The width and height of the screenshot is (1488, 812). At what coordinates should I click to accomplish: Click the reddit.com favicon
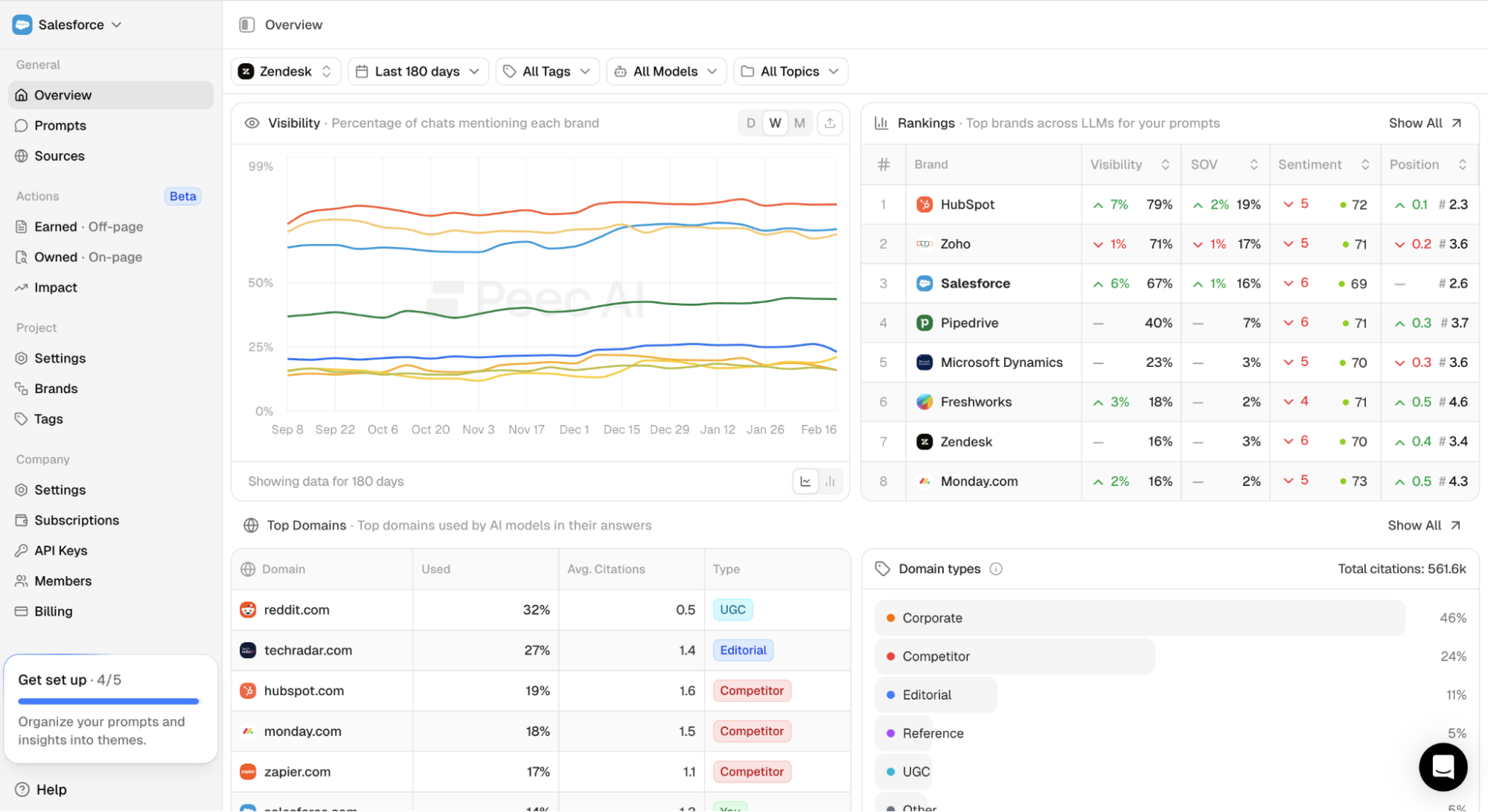point(248,610)
